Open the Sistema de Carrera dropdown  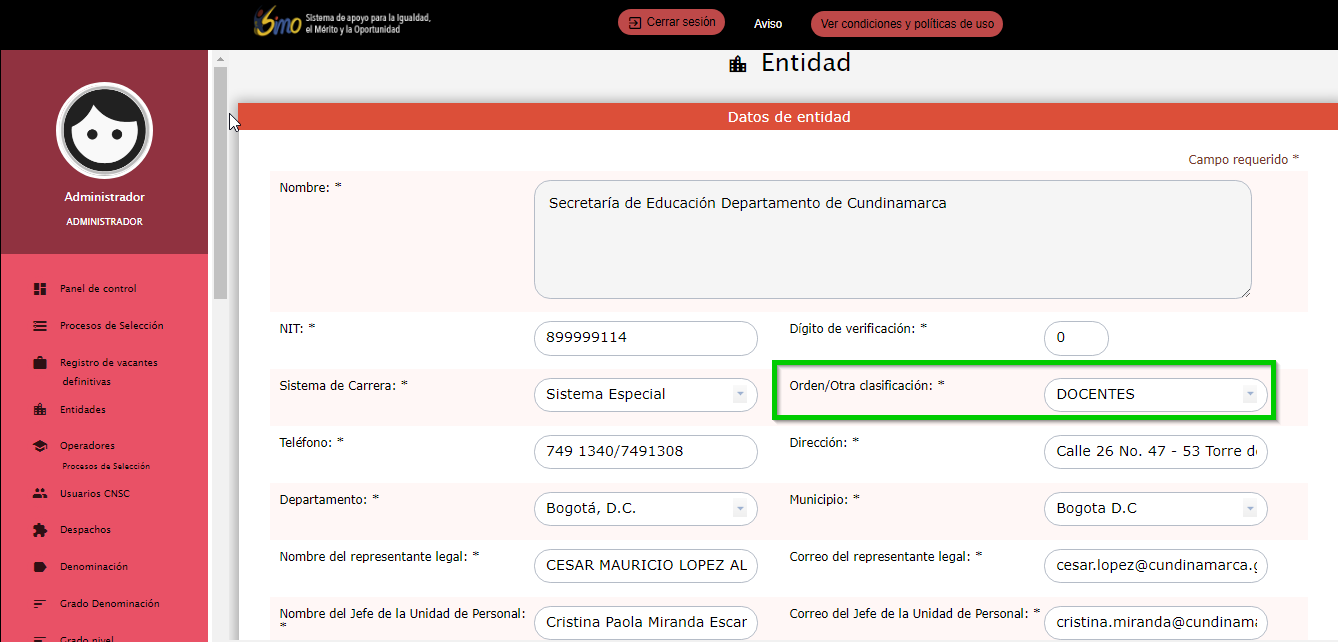645,395
